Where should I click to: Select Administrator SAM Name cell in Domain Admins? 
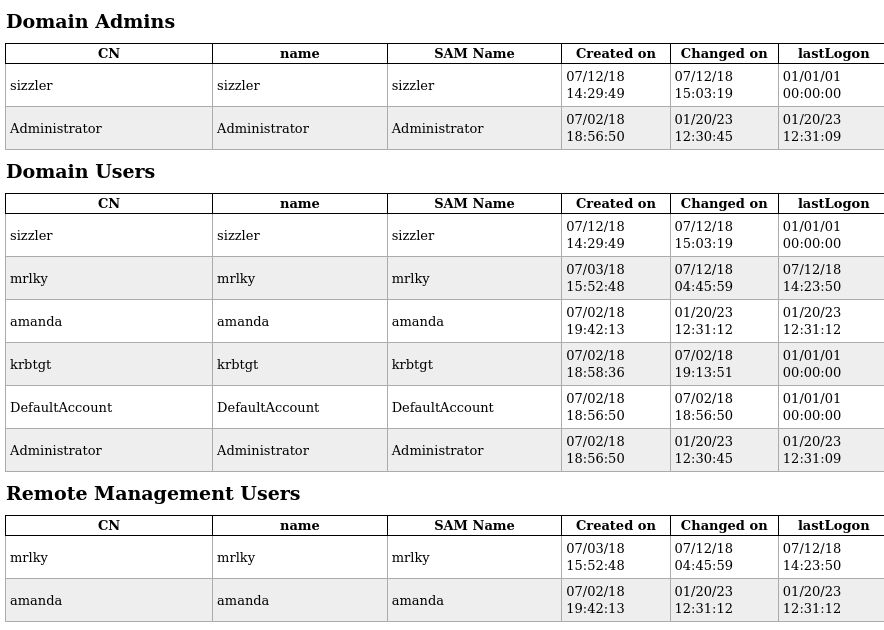(437, 129)
